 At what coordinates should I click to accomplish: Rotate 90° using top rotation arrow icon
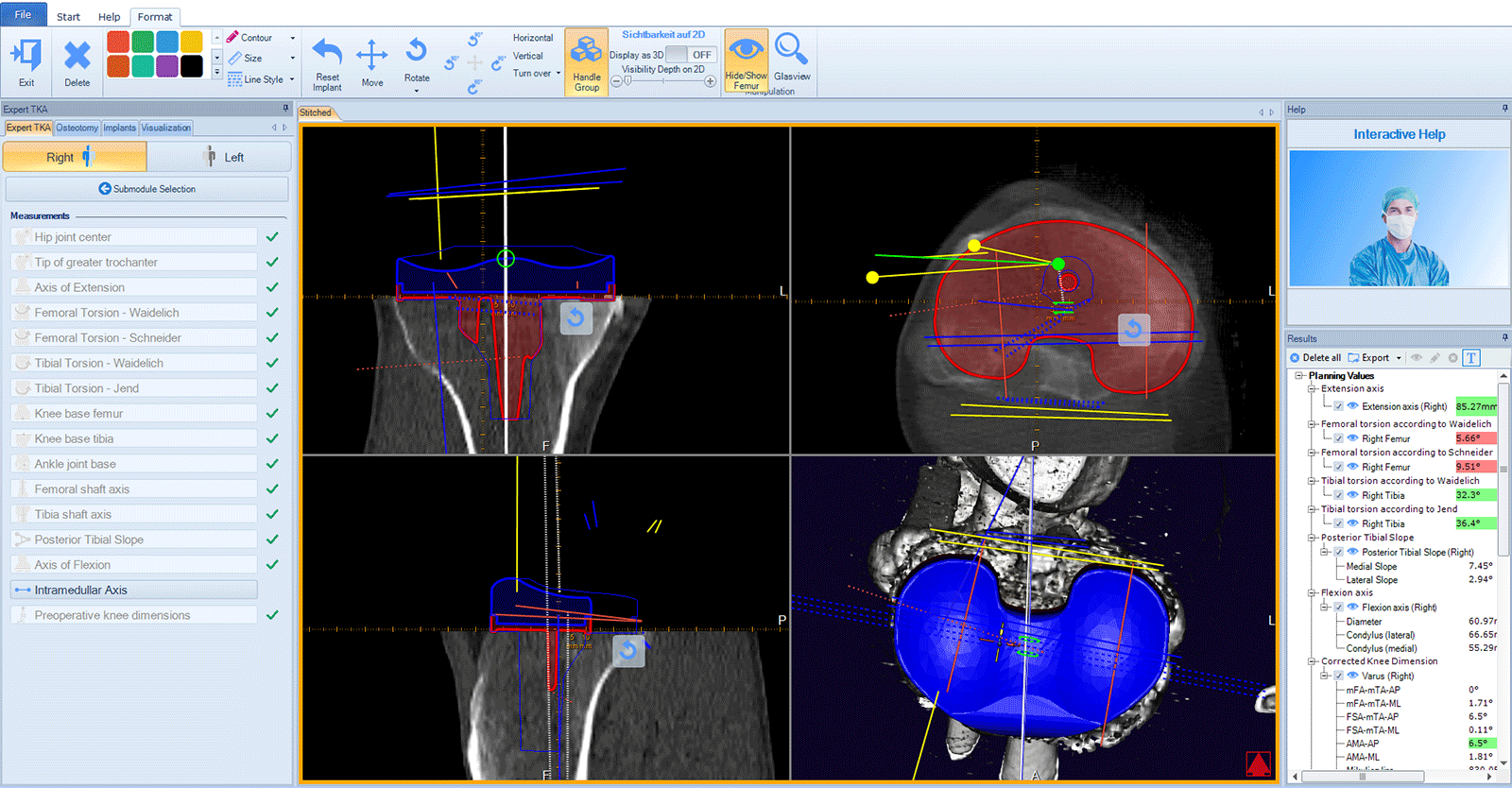(474, 39)
